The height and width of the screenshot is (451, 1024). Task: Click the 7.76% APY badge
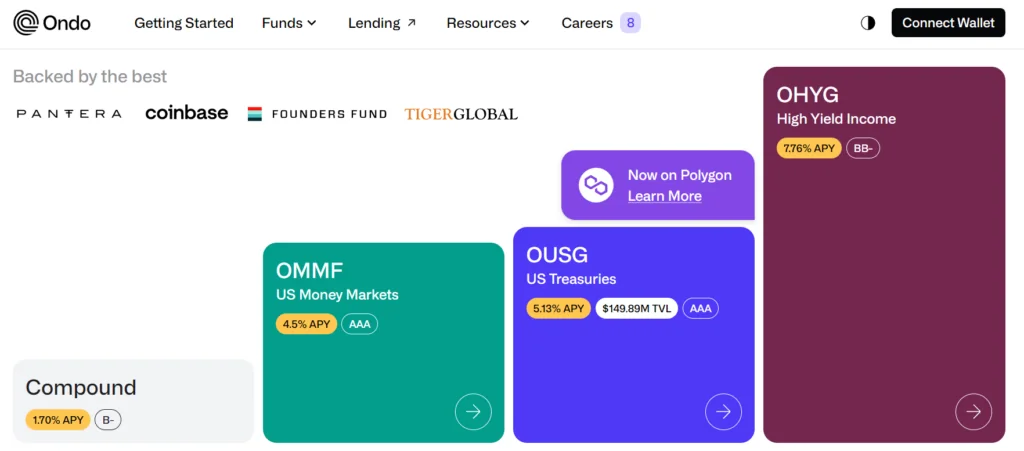(x=809, y=148)
